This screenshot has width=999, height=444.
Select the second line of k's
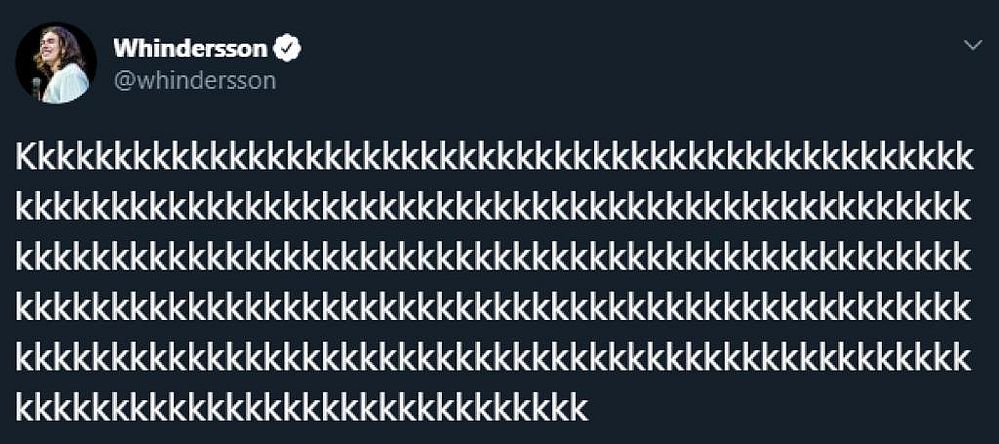pyautogui.click(x=493, y=208)
